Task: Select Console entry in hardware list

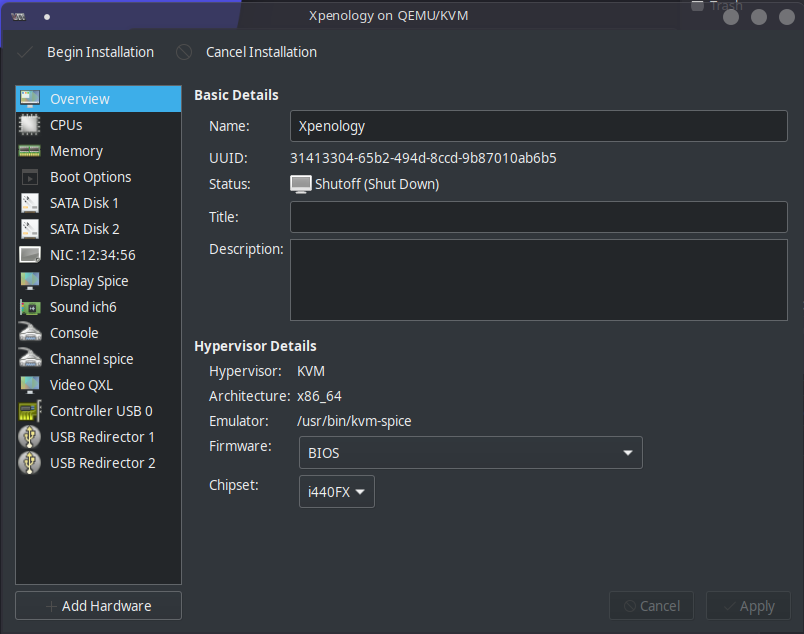Action: (x=98, y=333)
